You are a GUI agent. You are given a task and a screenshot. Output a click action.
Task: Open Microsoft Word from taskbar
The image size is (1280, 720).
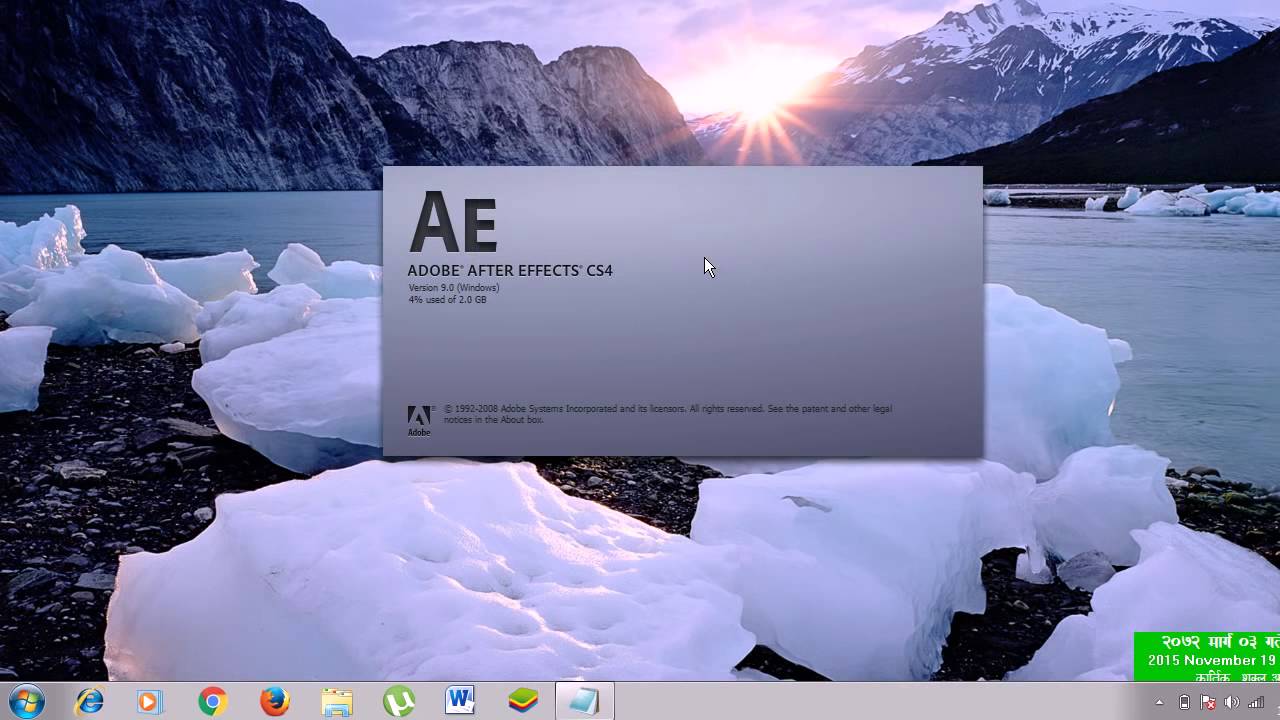[460, 701]
